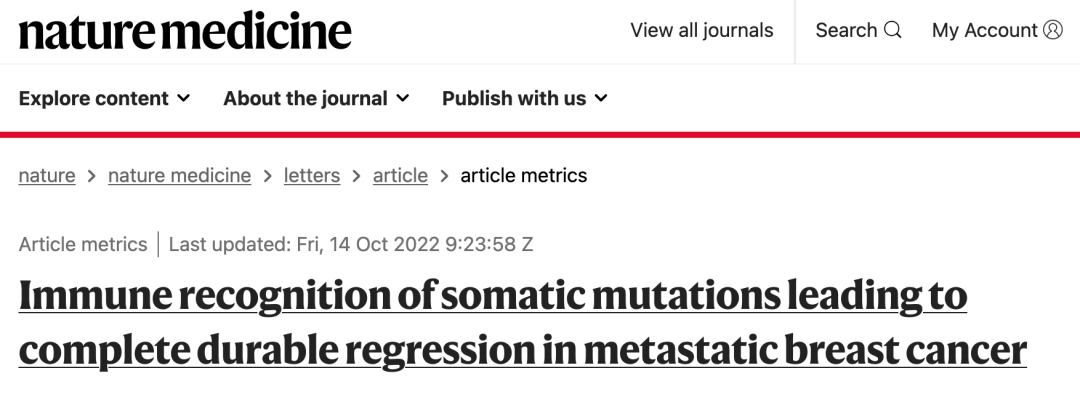Open the My Account profile icon
The image size is (1080, 400).
(x=1053, y=31)
